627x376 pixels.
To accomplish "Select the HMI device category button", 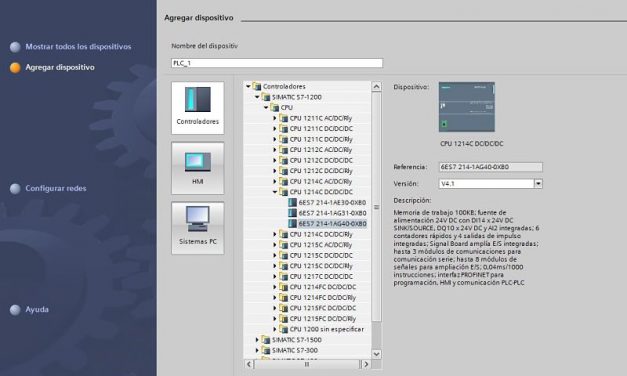I will [198, 168].
